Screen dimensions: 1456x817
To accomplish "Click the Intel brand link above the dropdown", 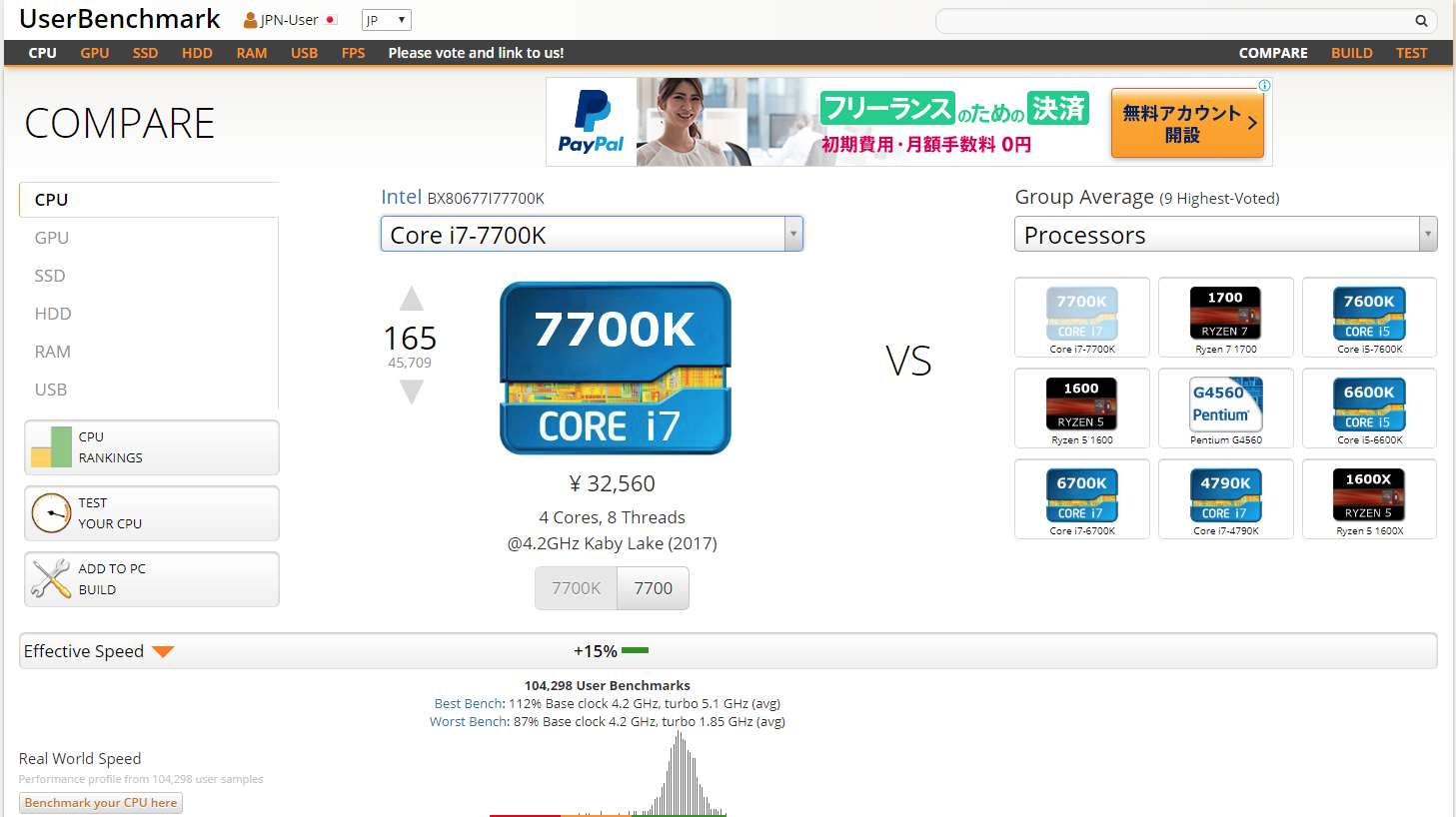I will (402, 197).
